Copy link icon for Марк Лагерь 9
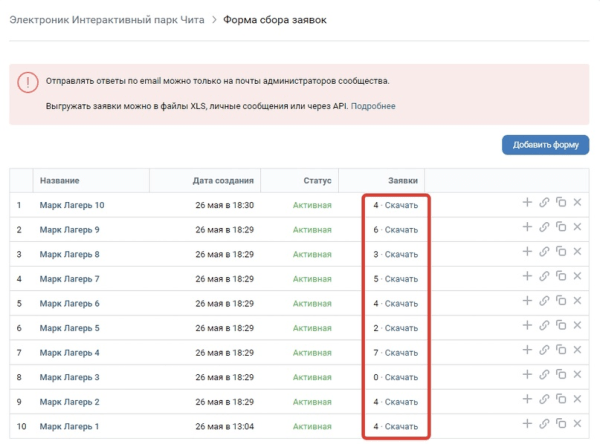Screen dimensions: 600x444 click(x=544, y=227)
